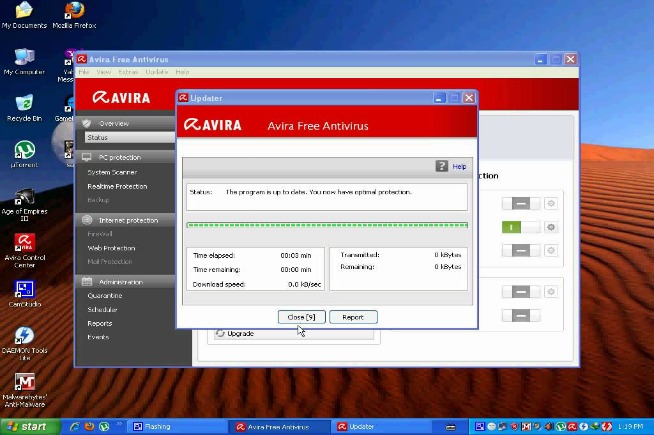
Task: Open Malwarebytes' Anti-Malware desktop shortcut
Action: (x=25, y=390)
